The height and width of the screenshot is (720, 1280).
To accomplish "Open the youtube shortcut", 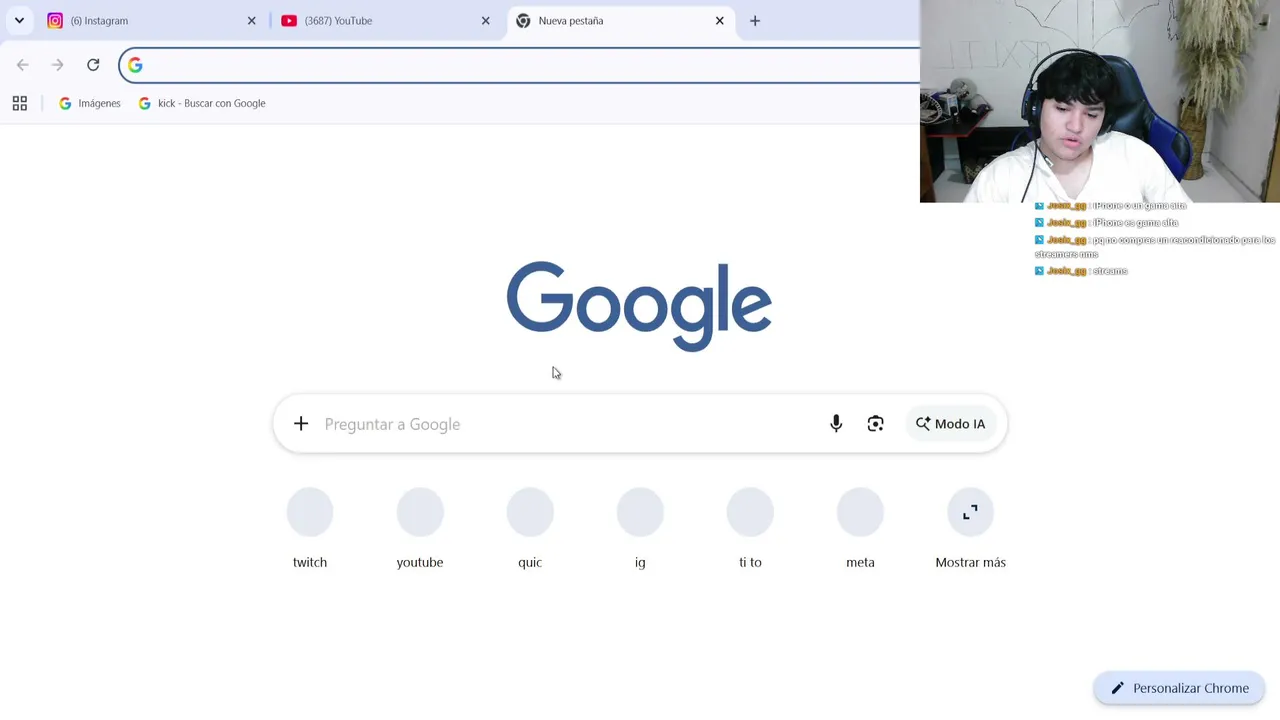I will click(420, 529).
